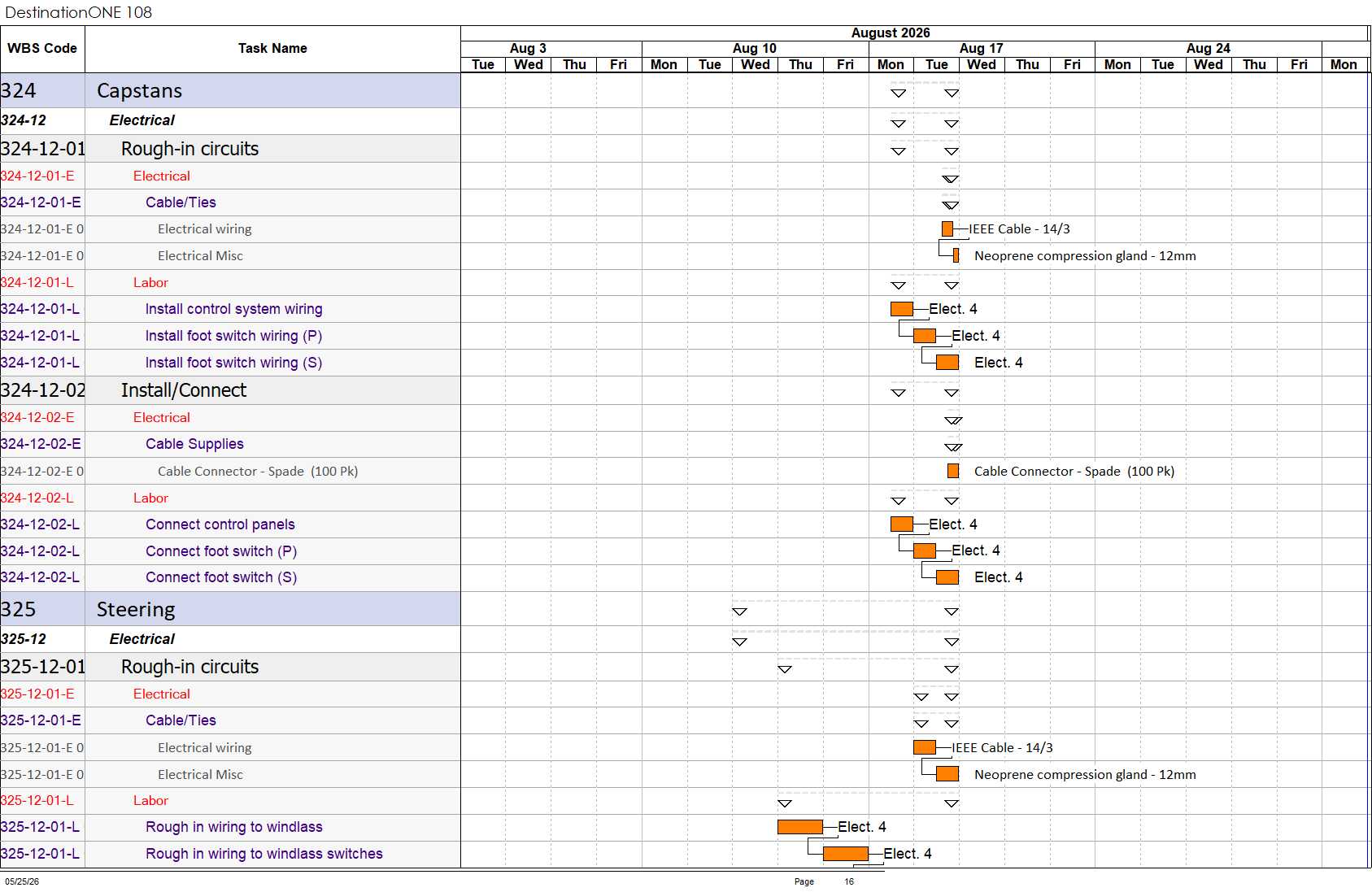Select the Connect control panels Gantt bar
The width and height of the screenshot is (1372, 892).
(901, 524)
